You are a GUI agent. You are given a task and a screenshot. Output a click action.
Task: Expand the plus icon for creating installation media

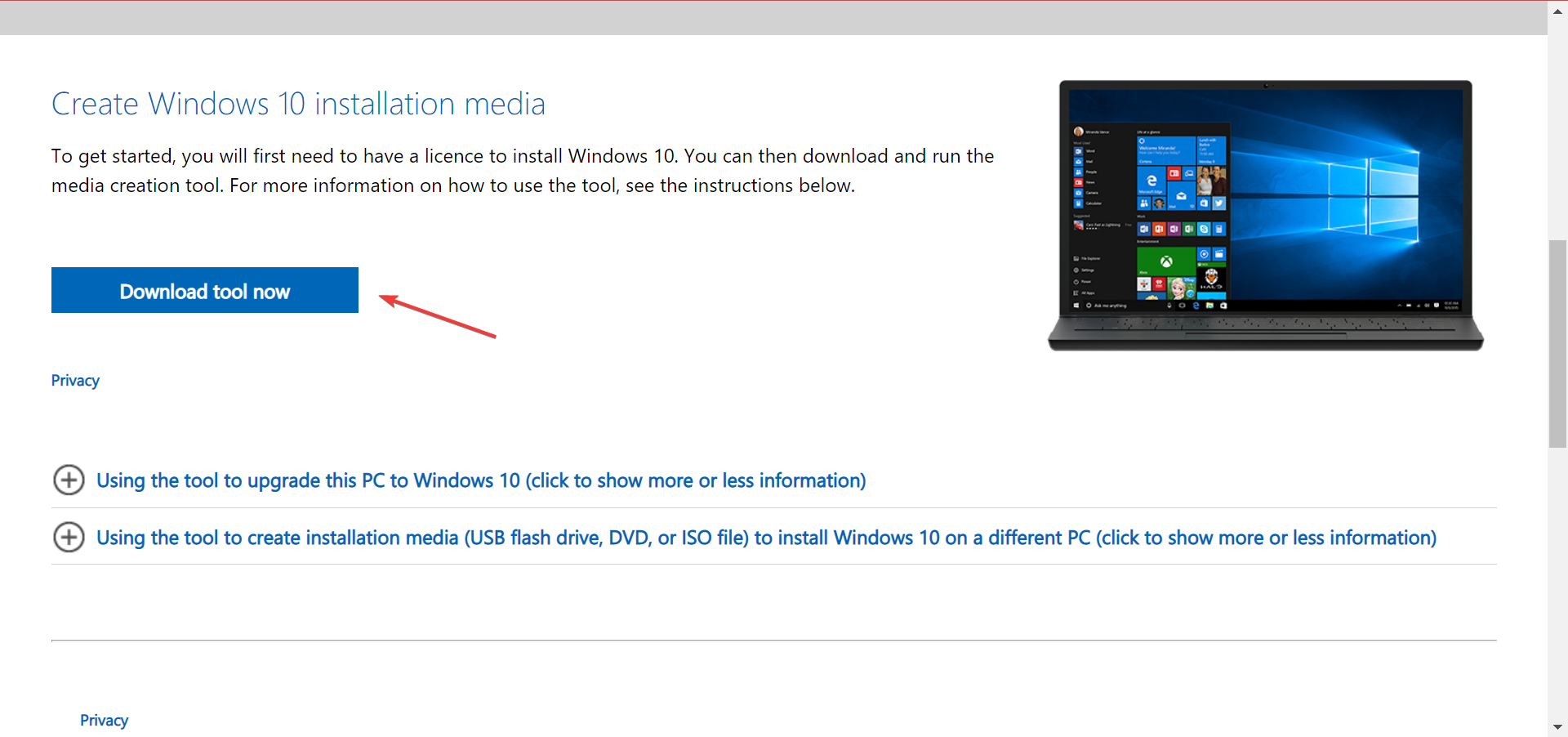pos(69,538)
